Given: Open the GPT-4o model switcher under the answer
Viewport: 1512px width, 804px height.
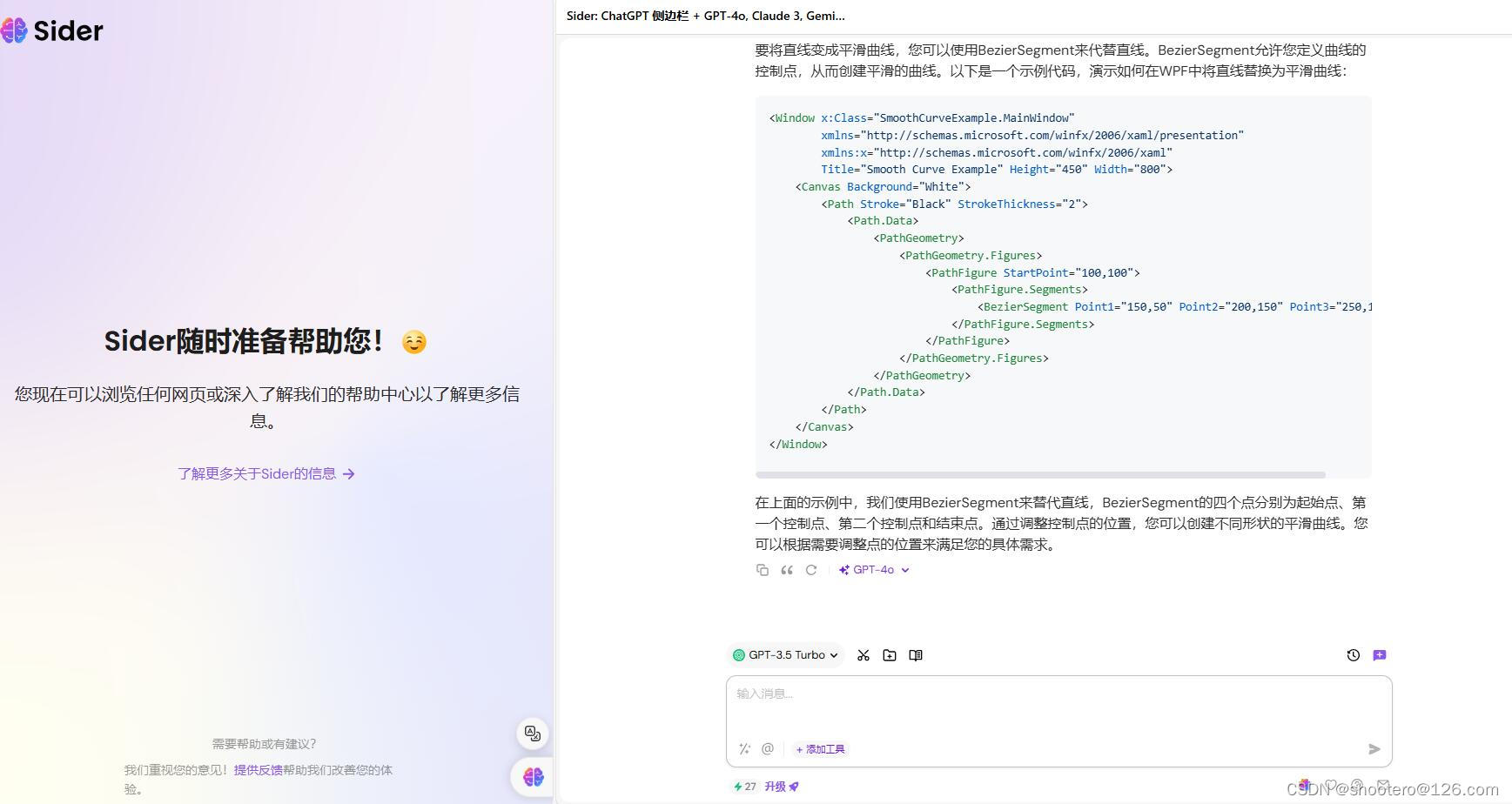Looking at the screenshot, I should click(x=874, y=570).
